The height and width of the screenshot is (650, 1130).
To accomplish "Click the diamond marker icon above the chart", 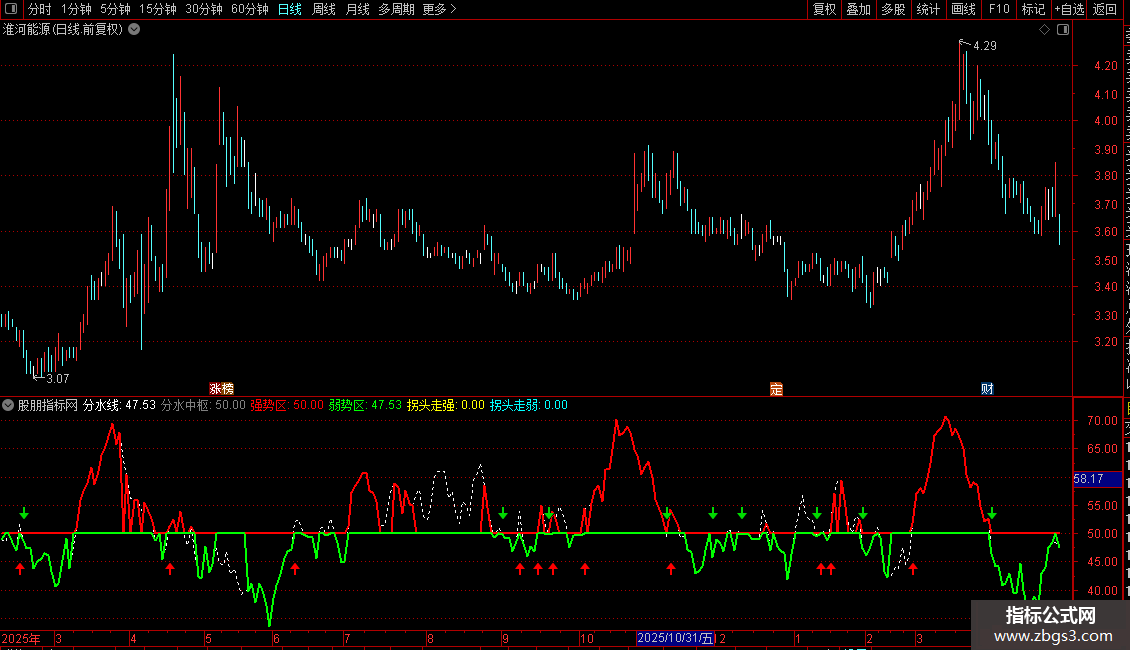I will [1044, 30].
